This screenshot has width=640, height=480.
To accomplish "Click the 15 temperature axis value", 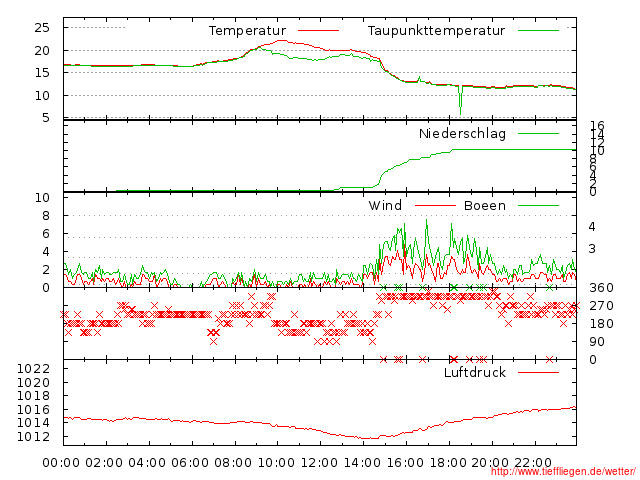I will tap(42, 73).
